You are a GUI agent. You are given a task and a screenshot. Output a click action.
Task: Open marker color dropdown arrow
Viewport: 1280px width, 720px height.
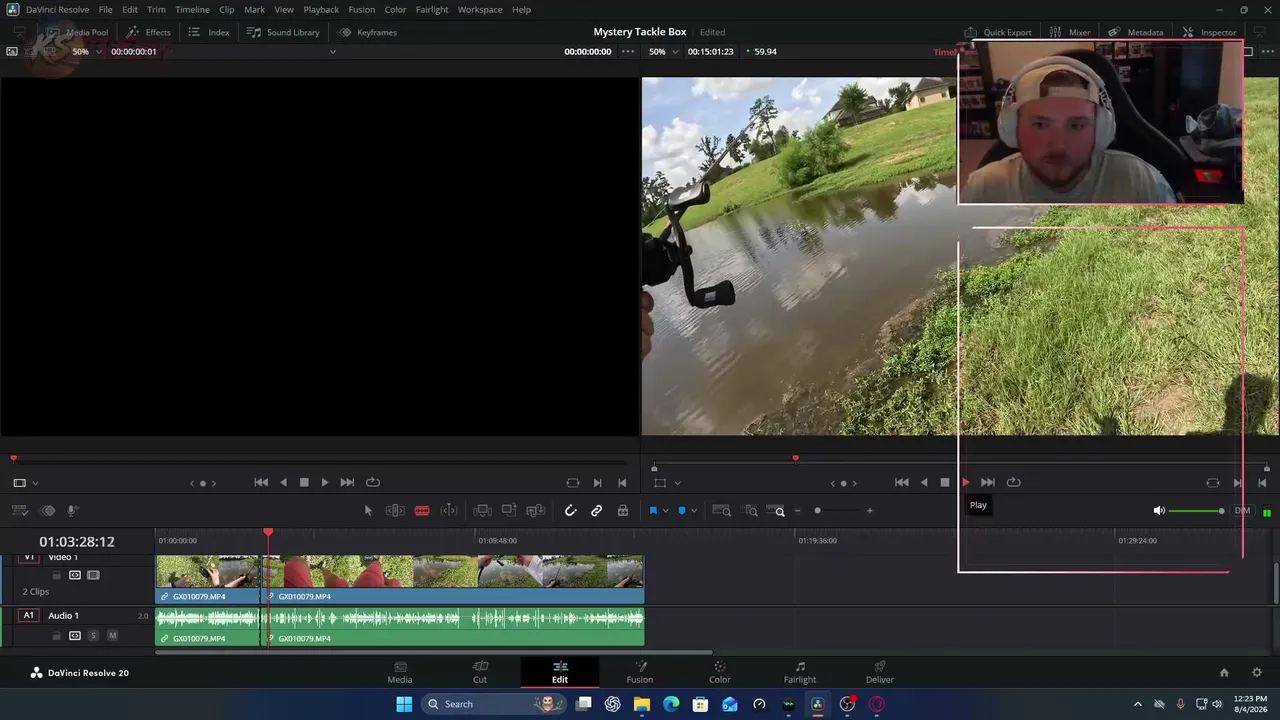click(x=695, y=511)
